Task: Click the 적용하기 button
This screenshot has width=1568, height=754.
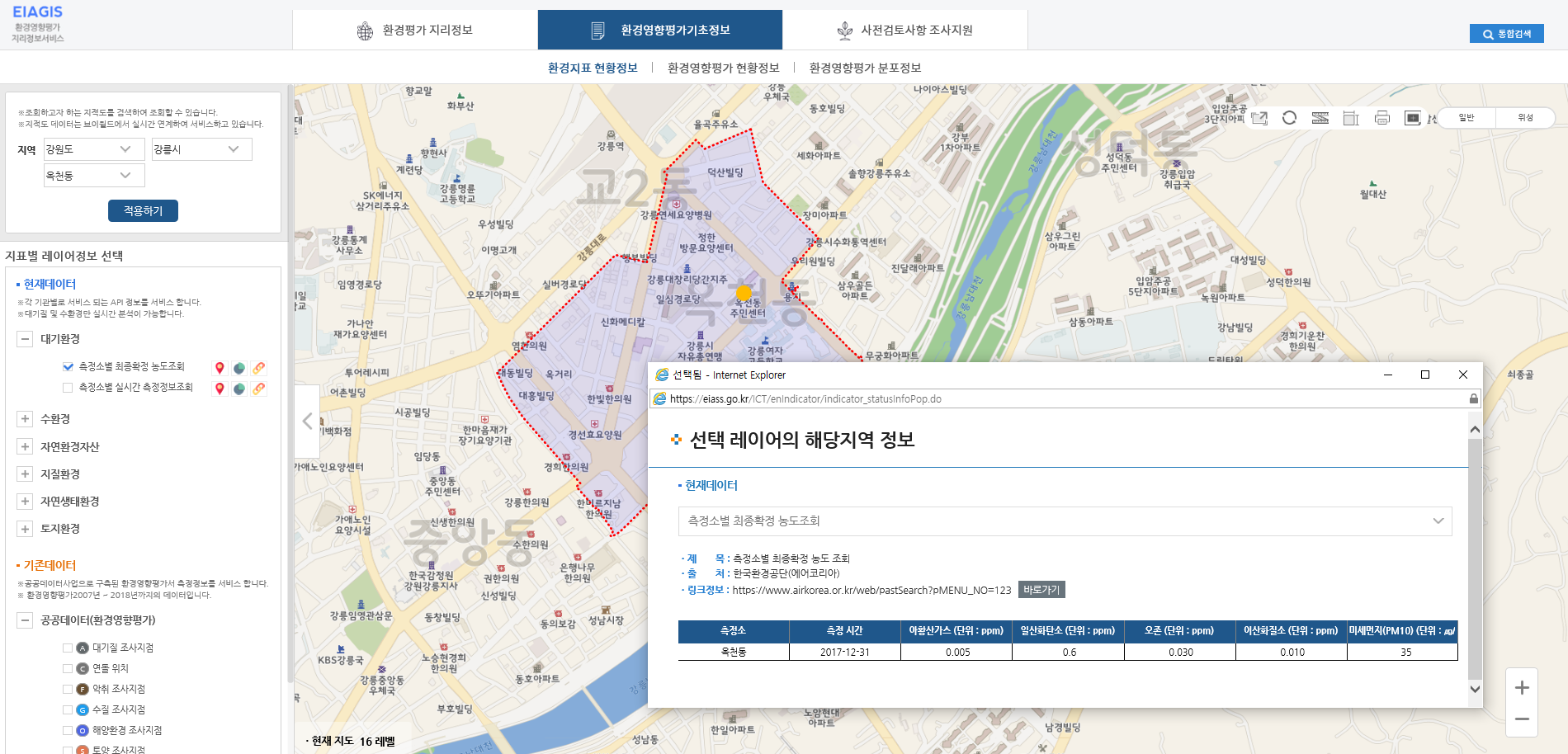Action: click(143, 211)
